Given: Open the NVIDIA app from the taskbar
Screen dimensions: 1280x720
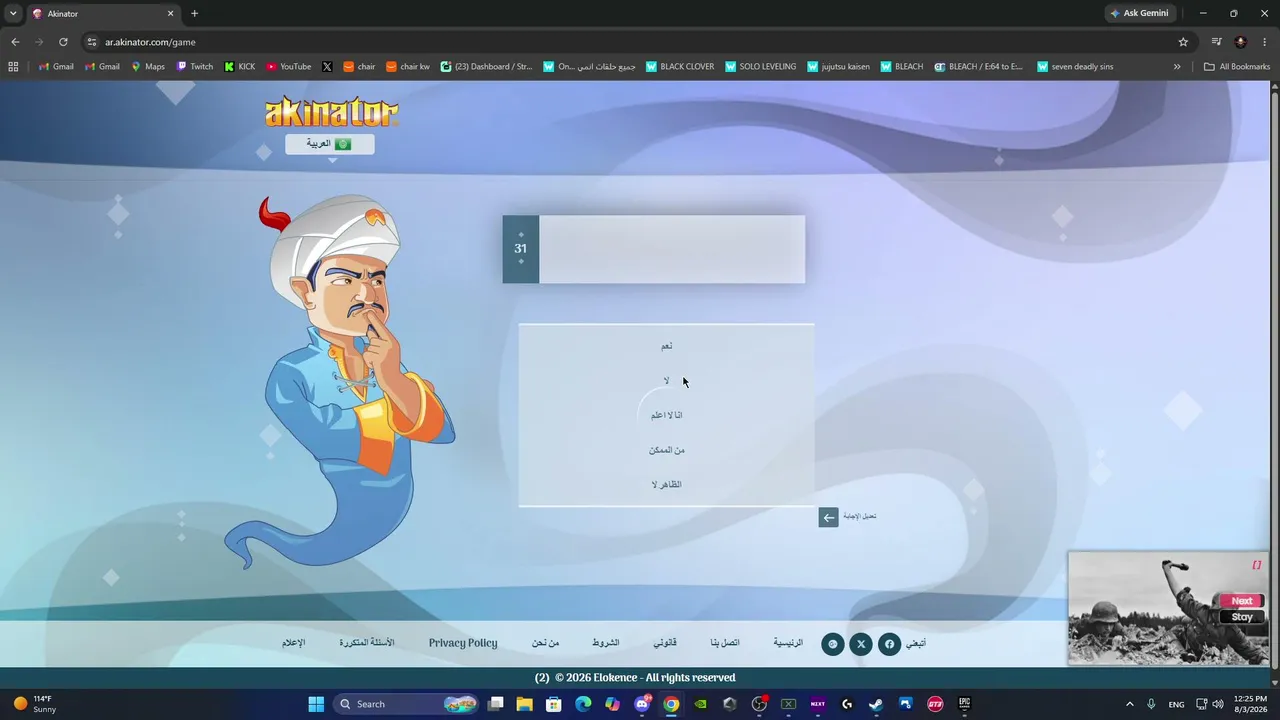Looking at the screenshot, I should tap(700, 704).
